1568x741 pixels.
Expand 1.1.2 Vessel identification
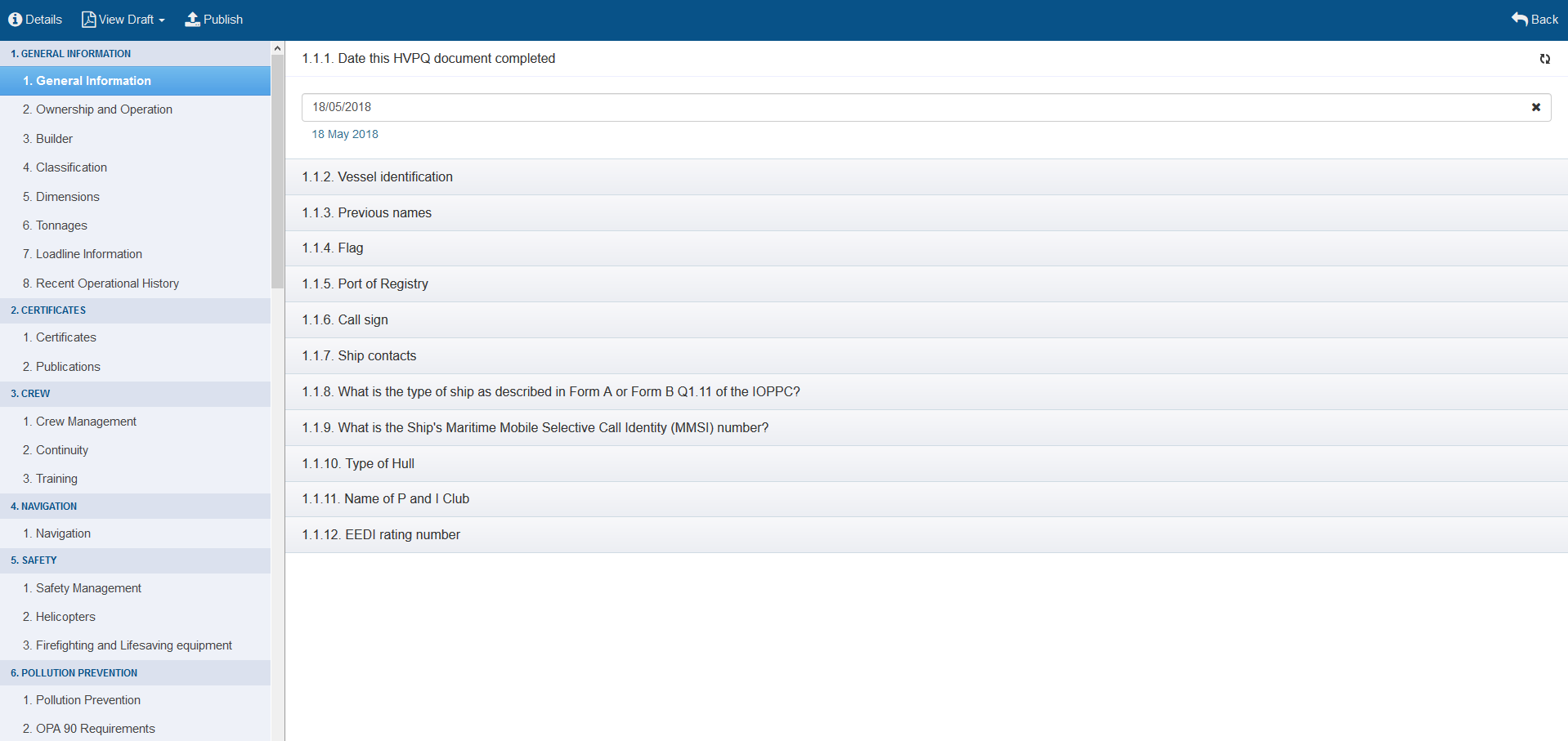(926, 176)
